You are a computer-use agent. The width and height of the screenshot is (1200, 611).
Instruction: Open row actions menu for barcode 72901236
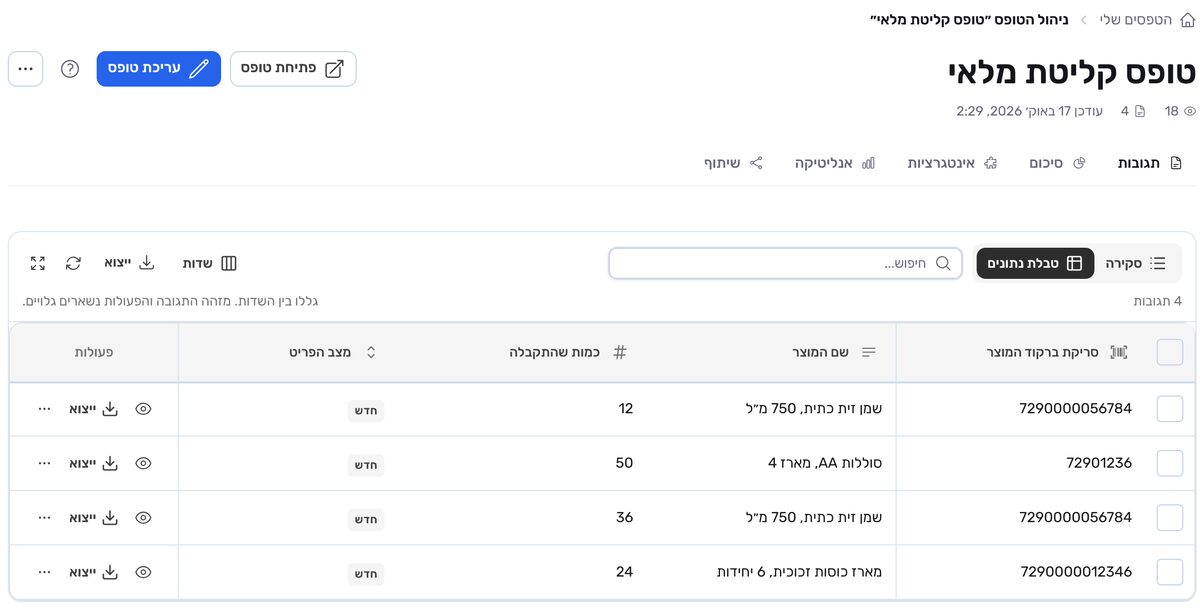[44, 464]
